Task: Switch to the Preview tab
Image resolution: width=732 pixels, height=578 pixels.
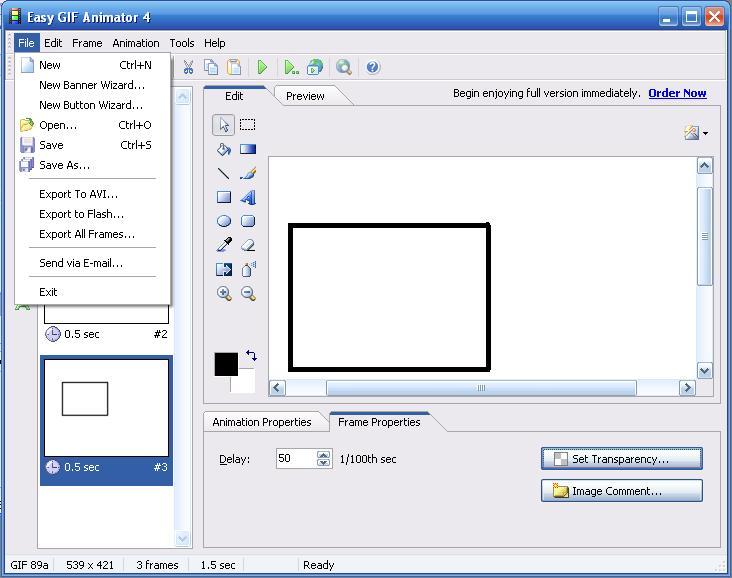Action: coord(305,96)
